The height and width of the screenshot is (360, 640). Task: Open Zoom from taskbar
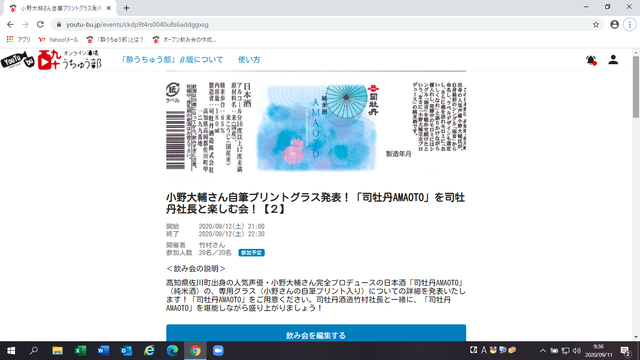point(218,351)
